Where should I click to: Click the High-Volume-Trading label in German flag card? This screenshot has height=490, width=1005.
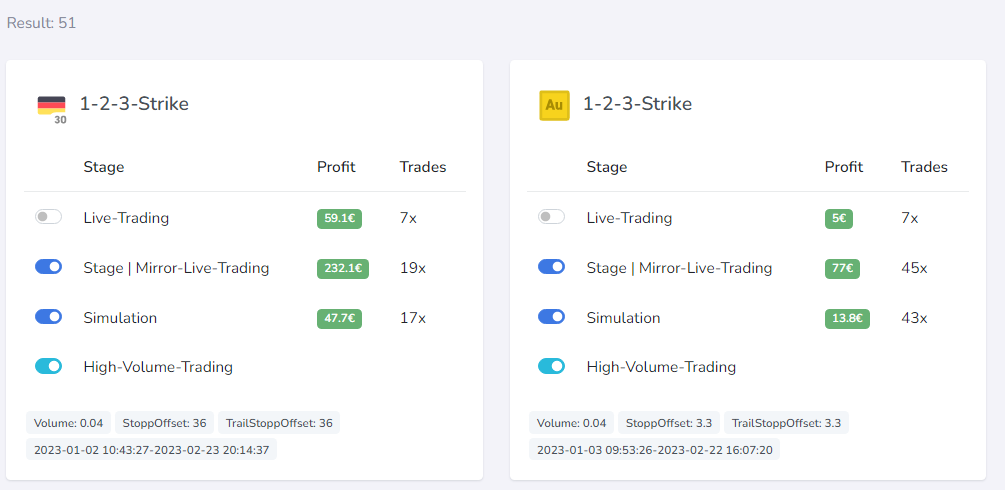tap(158, 368)
